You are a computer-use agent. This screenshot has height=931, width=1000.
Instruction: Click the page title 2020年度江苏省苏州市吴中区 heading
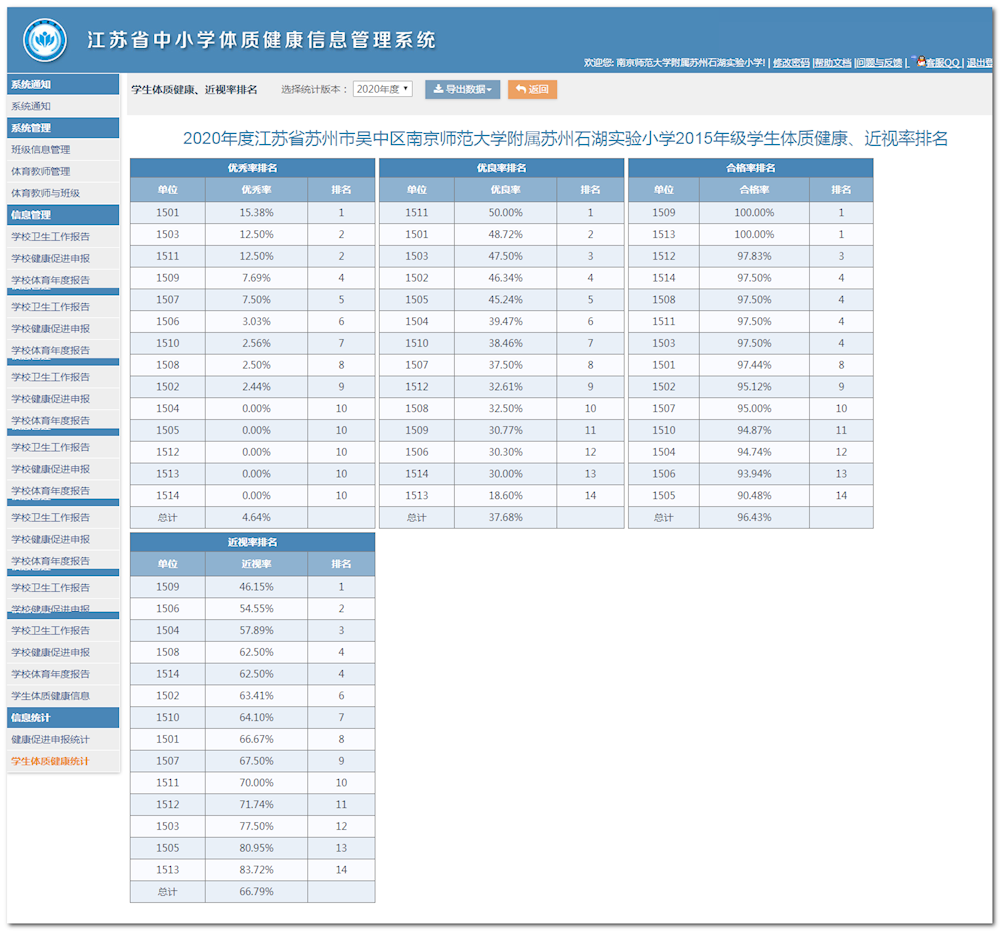(x=565, y=138)
